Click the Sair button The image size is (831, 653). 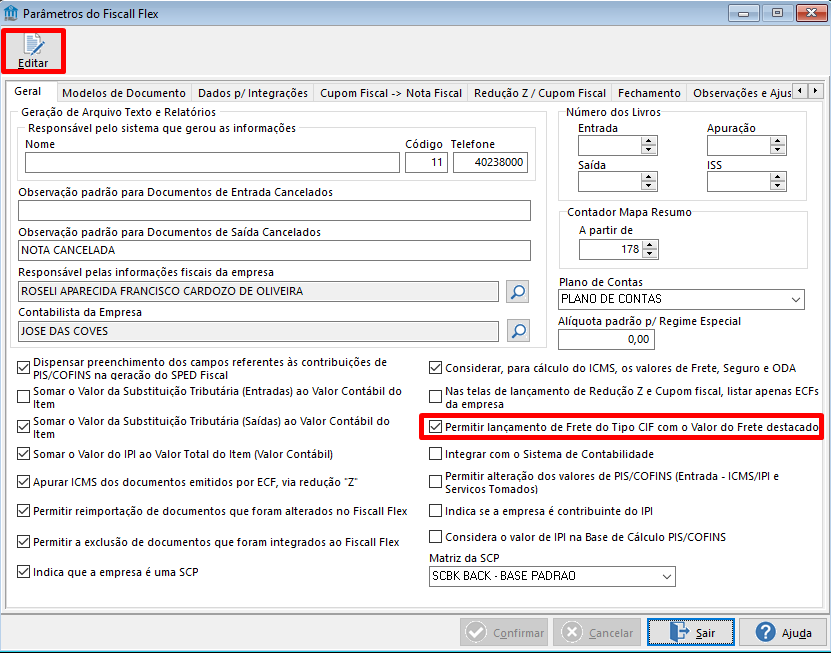[691, 632]
